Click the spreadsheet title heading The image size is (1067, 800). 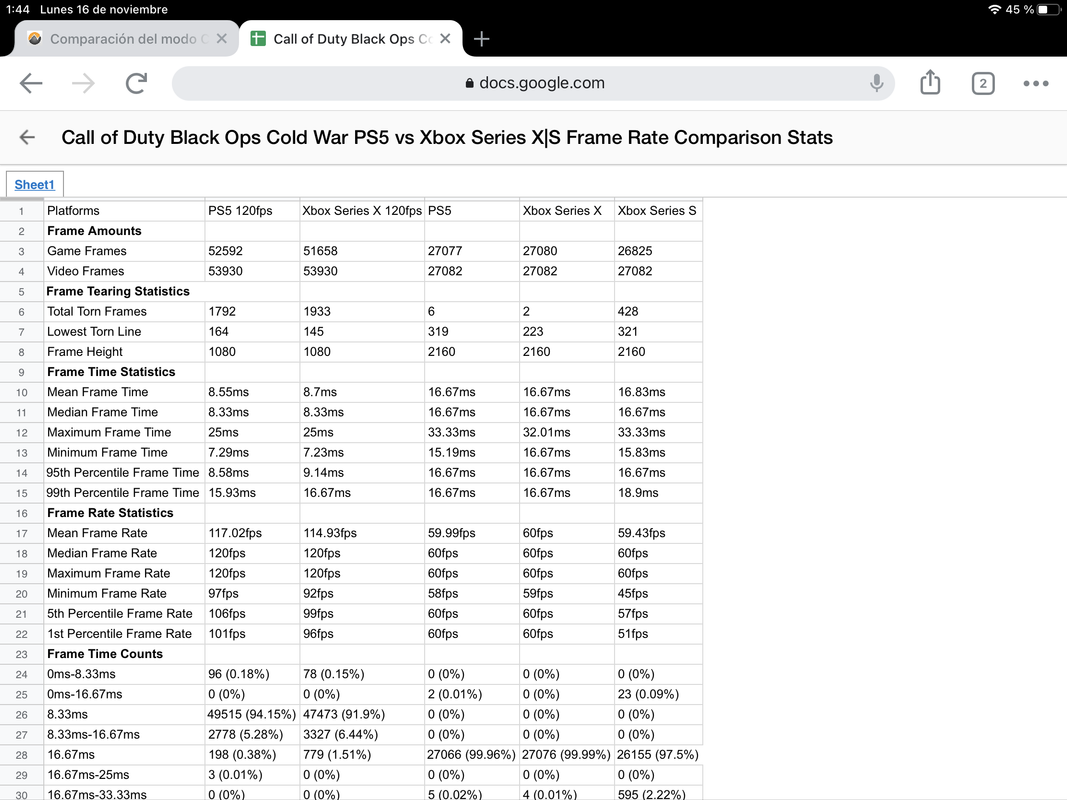point(447,137)
